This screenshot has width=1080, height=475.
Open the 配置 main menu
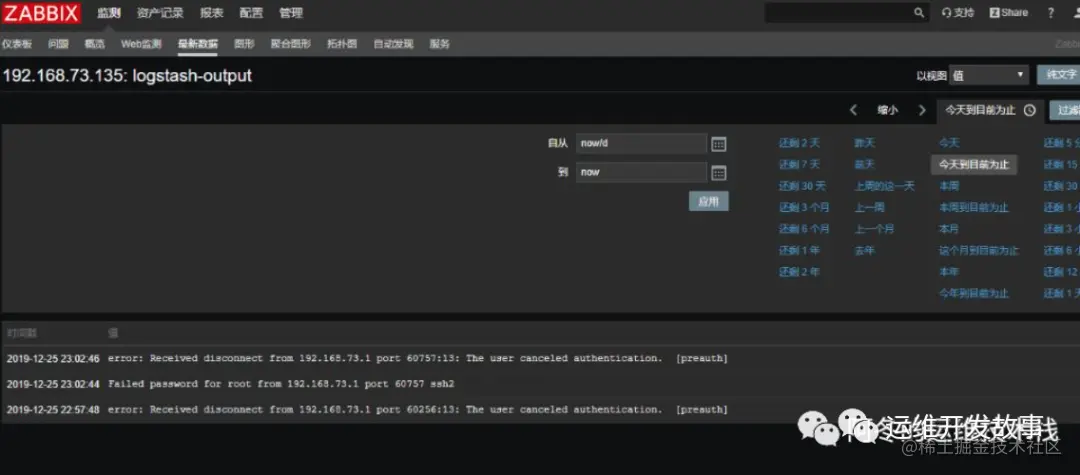(x=251, y=12)
